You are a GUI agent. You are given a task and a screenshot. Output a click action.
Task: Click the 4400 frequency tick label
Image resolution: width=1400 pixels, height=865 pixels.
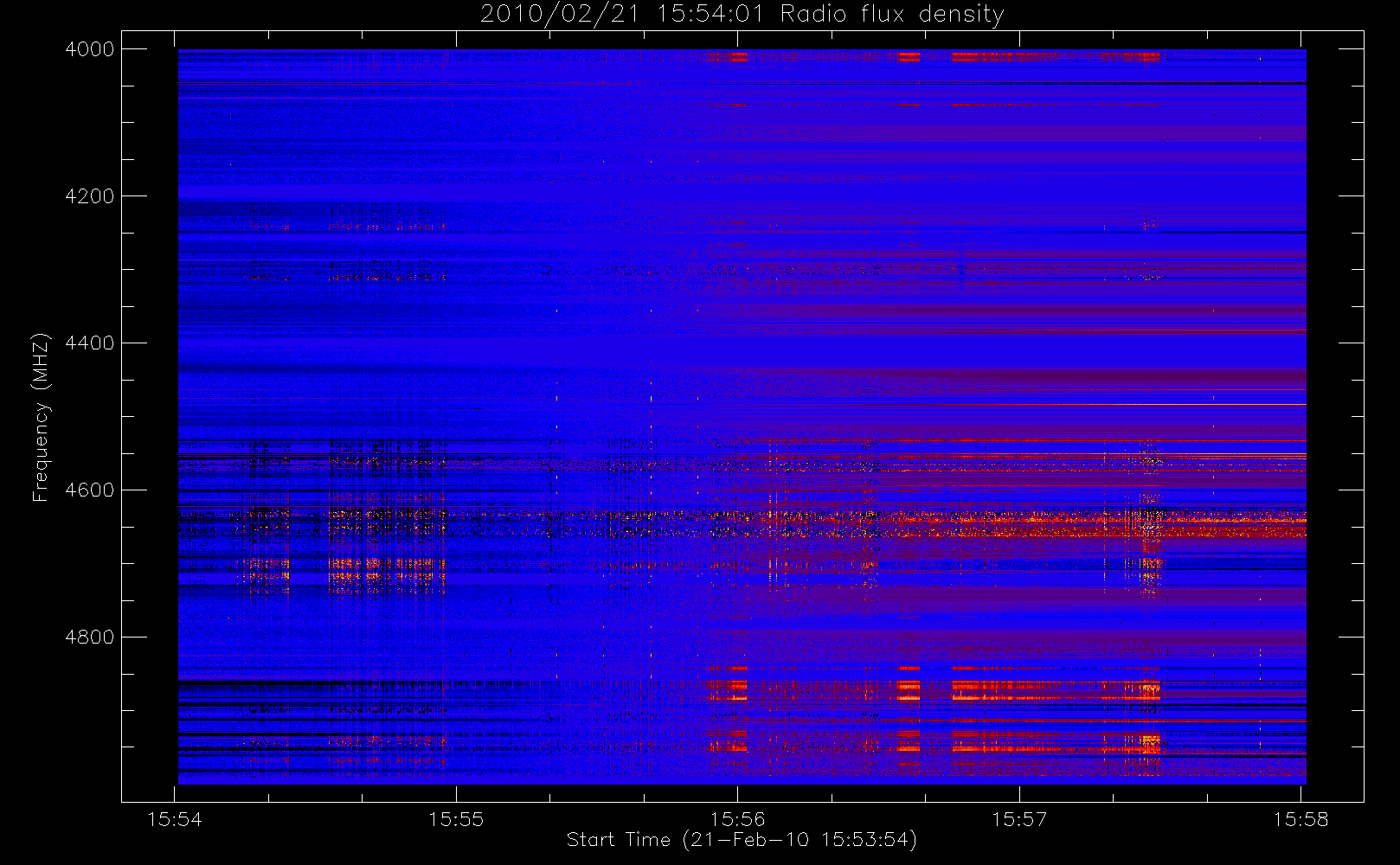pyautogui.click(x=90, y=343)
